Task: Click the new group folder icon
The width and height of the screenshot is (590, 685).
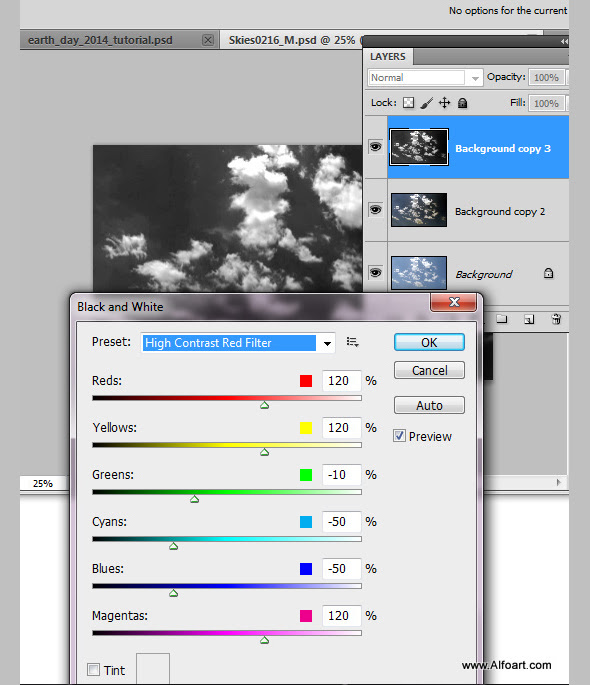Action: tap(502, 319)
